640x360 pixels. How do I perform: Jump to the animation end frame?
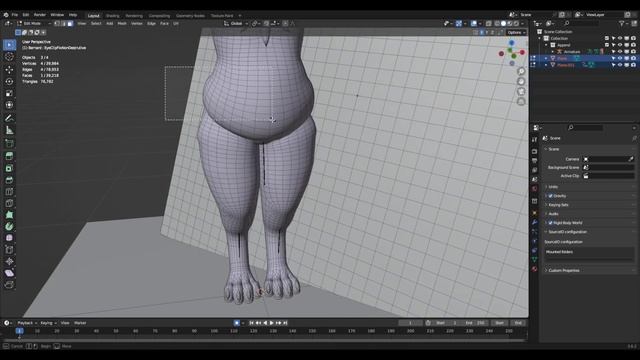(285, 323)
